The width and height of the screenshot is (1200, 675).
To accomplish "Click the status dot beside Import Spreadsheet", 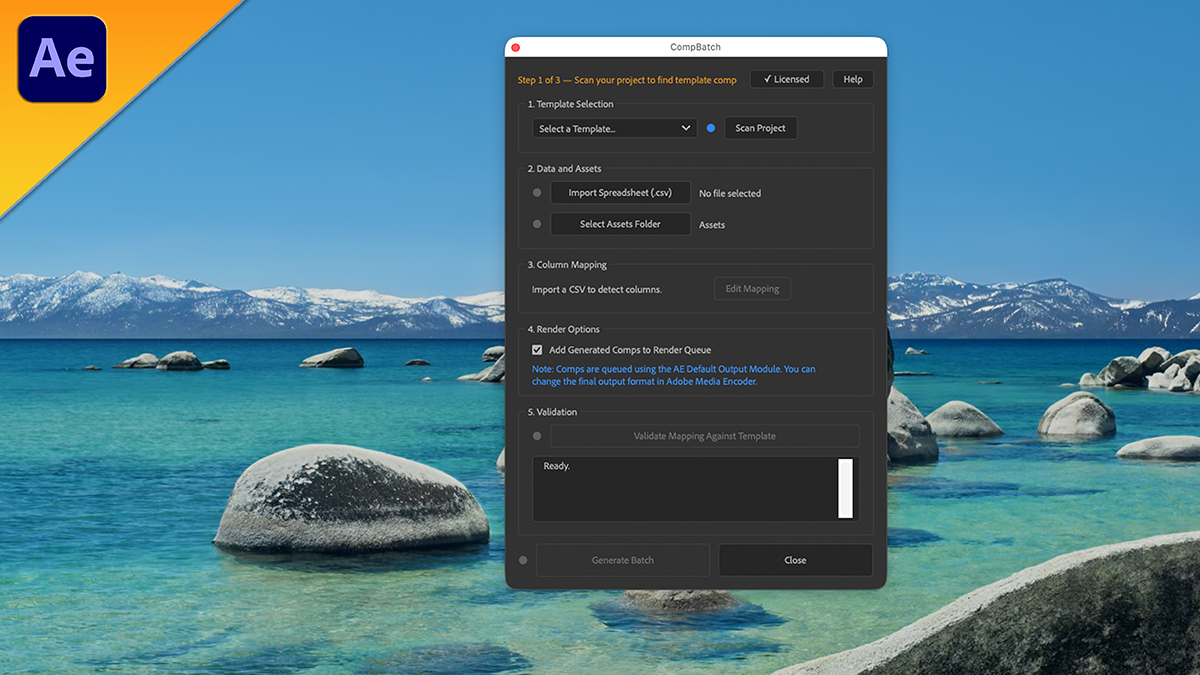I will (x=537, y=193).
